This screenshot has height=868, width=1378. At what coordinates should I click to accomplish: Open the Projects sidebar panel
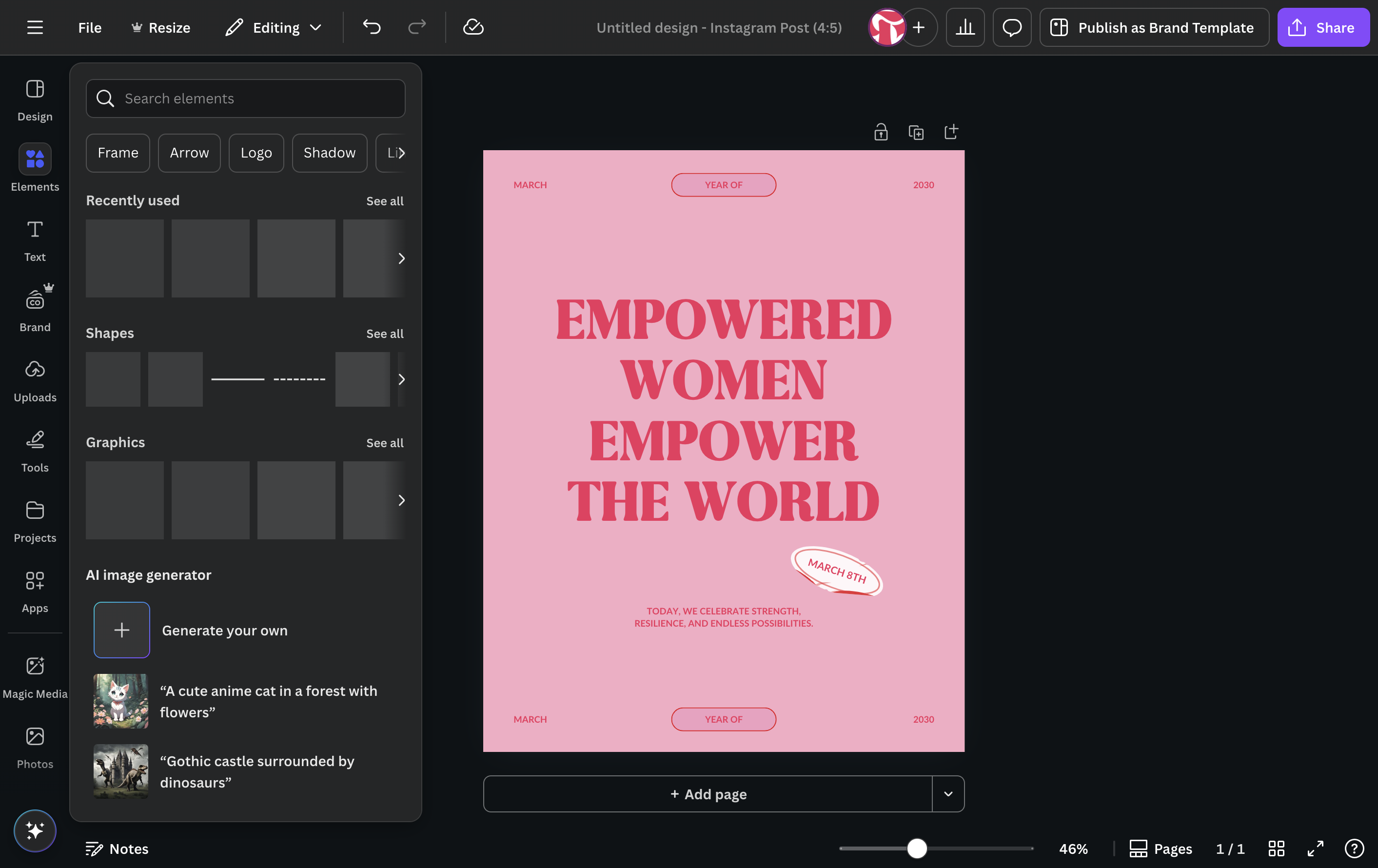pyautogui.click(x=35, y=522)
